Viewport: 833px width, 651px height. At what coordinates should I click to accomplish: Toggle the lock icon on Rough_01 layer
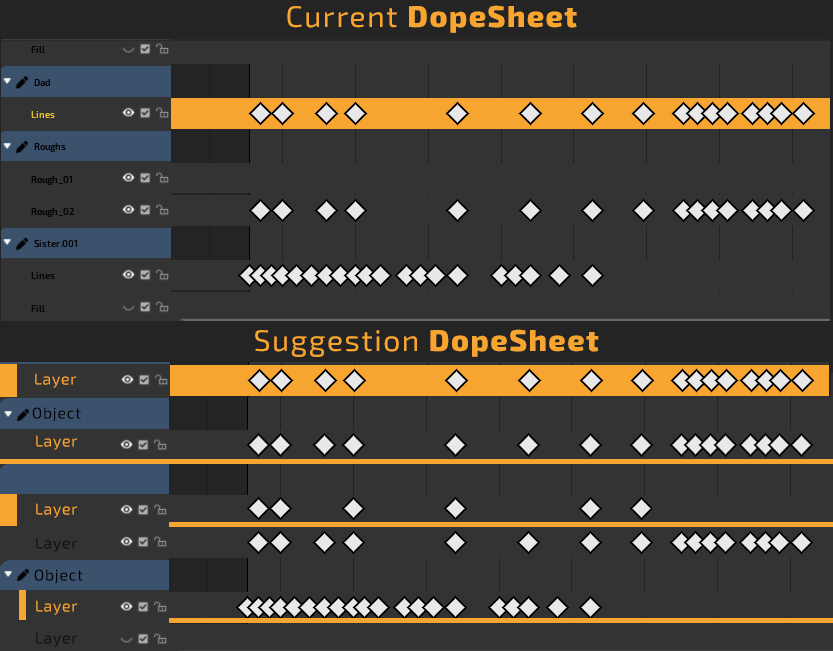pyautogui.click(x=162, y=178)
